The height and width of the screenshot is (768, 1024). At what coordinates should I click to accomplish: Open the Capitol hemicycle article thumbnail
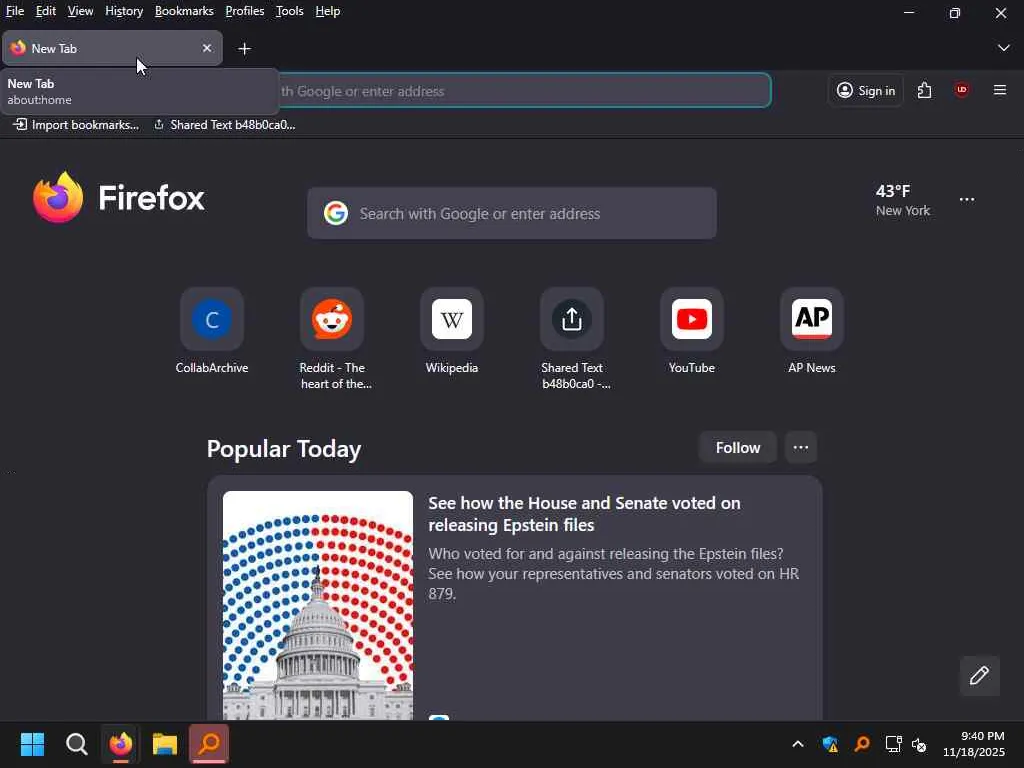pyautogui.click(x=318, y=605)
